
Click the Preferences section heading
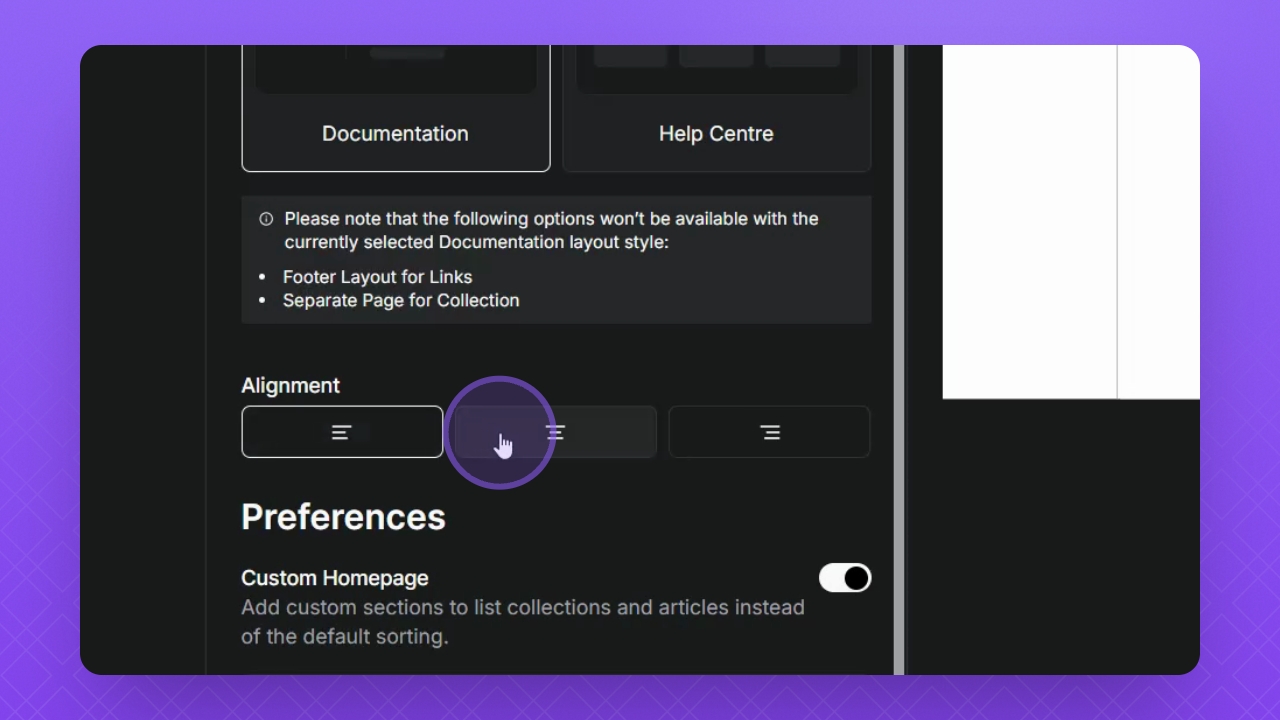point(343,517)
